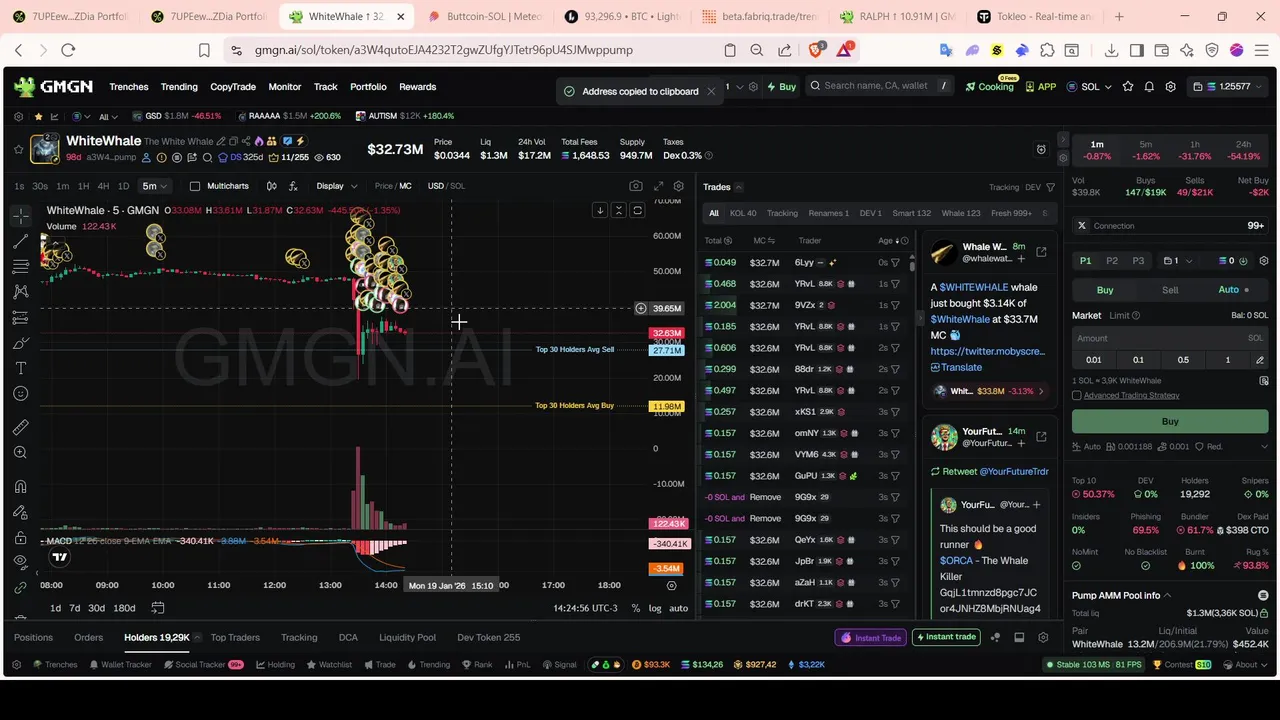Select the brush drawing tool
Image resolution: width=1280 pixels, height=720 pixels.
click(20, 343)
